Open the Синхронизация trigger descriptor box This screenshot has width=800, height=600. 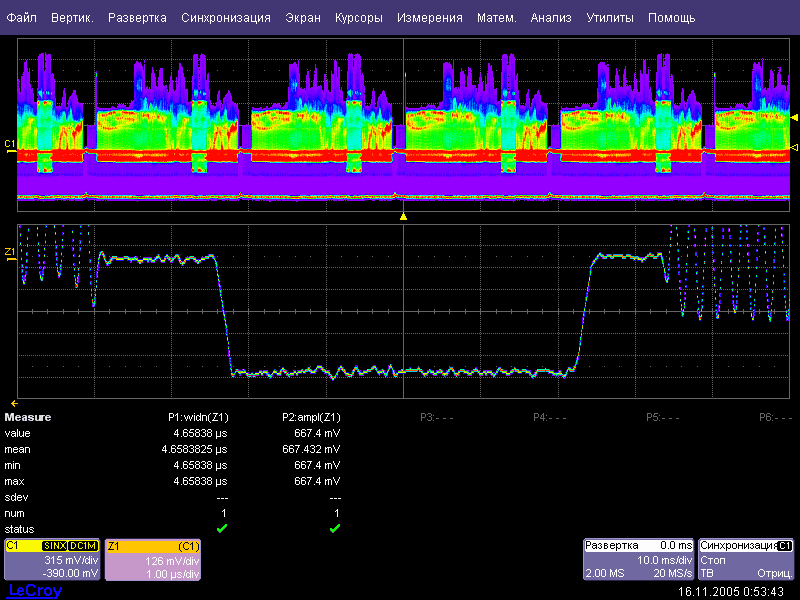click(x=746, y=560)
